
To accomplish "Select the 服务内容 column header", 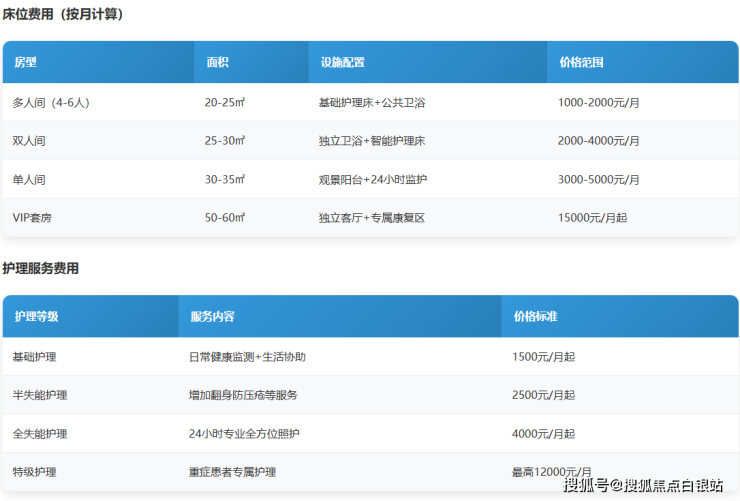I will 212,316.
